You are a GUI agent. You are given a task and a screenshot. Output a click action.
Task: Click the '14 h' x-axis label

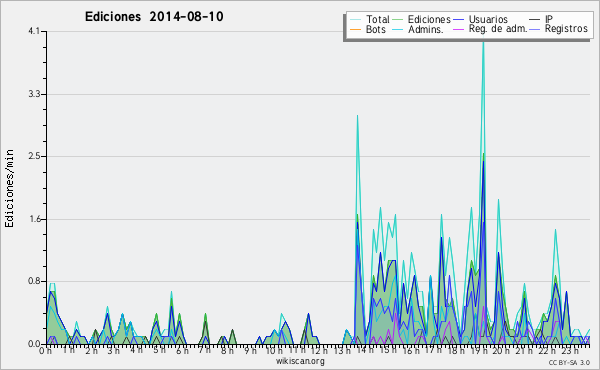pyautogui.click(x=365, y=351)
